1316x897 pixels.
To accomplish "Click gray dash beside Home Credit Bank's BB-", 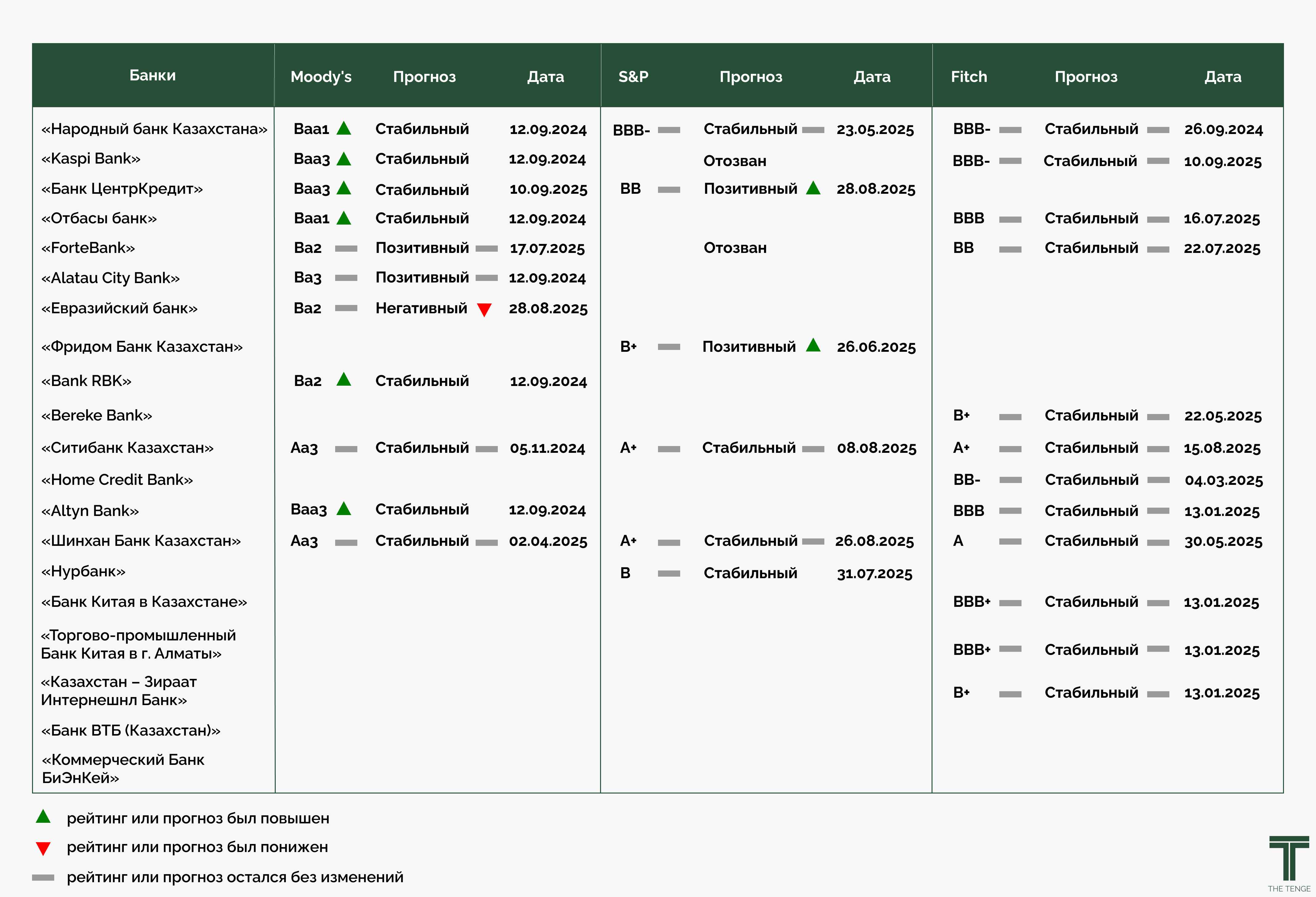I will click(x=1010, y=480).
